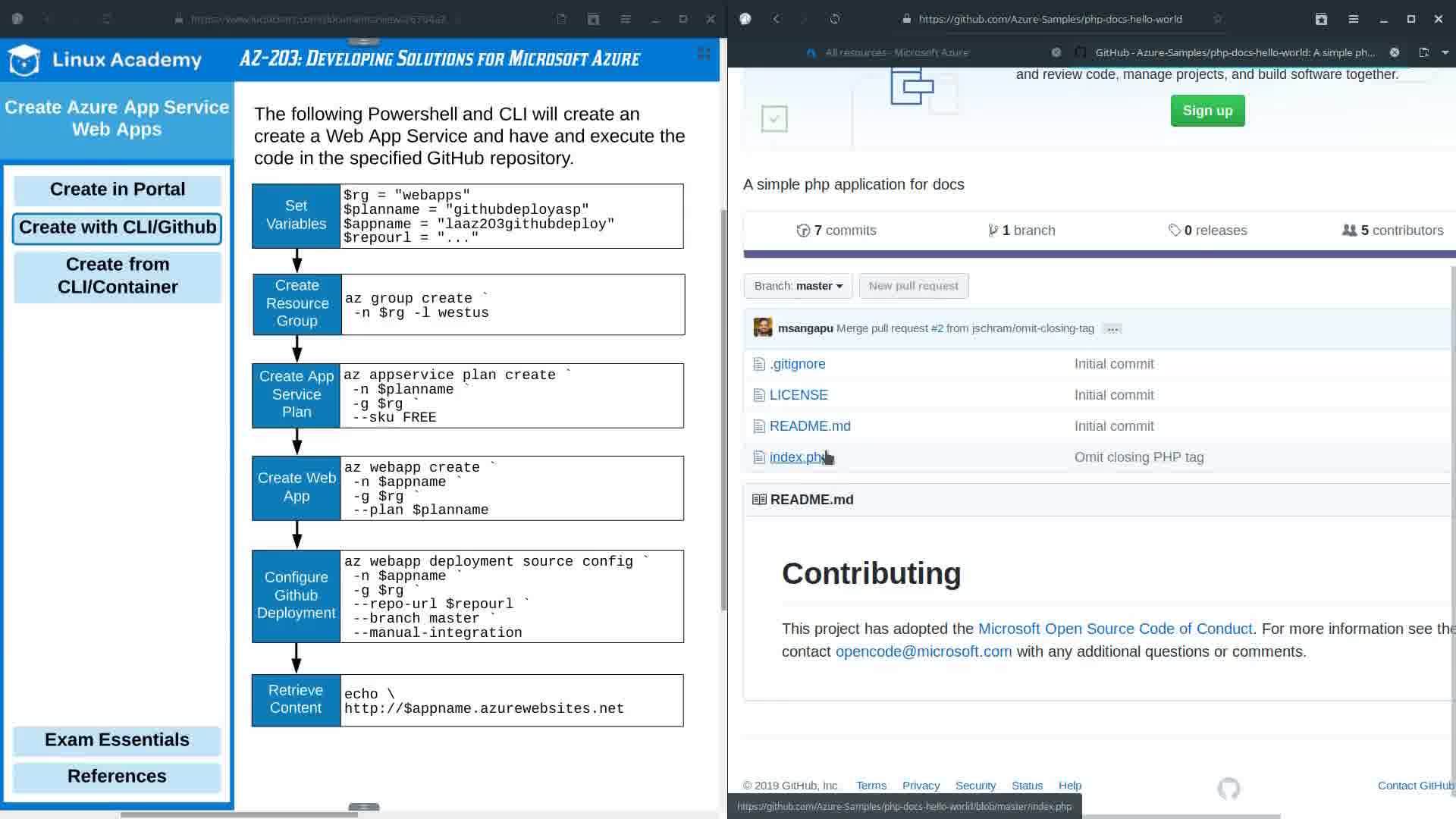Image resolution: width=1456 pixels, height=819 pixels.
Task: Click the GitHub URL address bar
Action: coord(1050,19)
